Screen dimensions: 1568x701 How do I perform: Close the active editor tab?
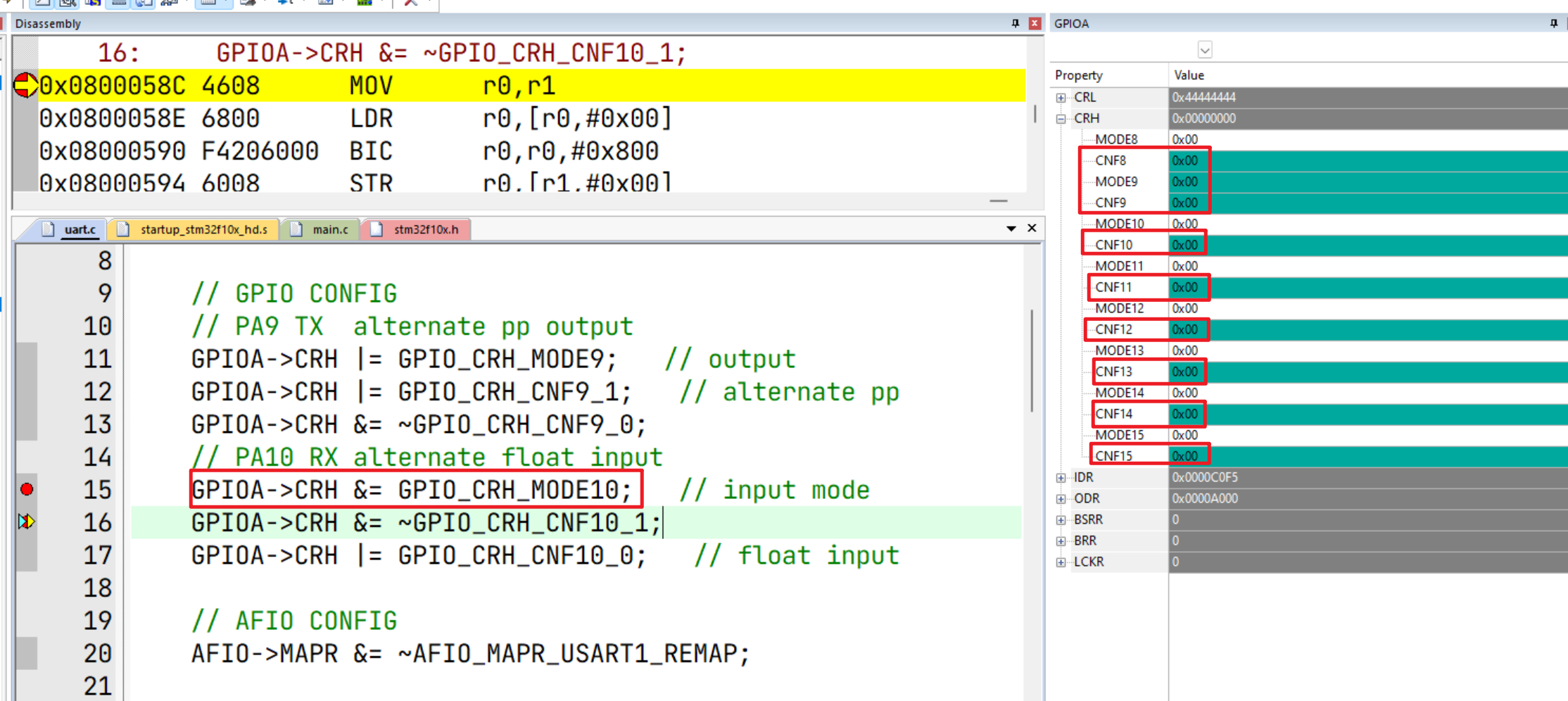click(x=1032, y=228)
